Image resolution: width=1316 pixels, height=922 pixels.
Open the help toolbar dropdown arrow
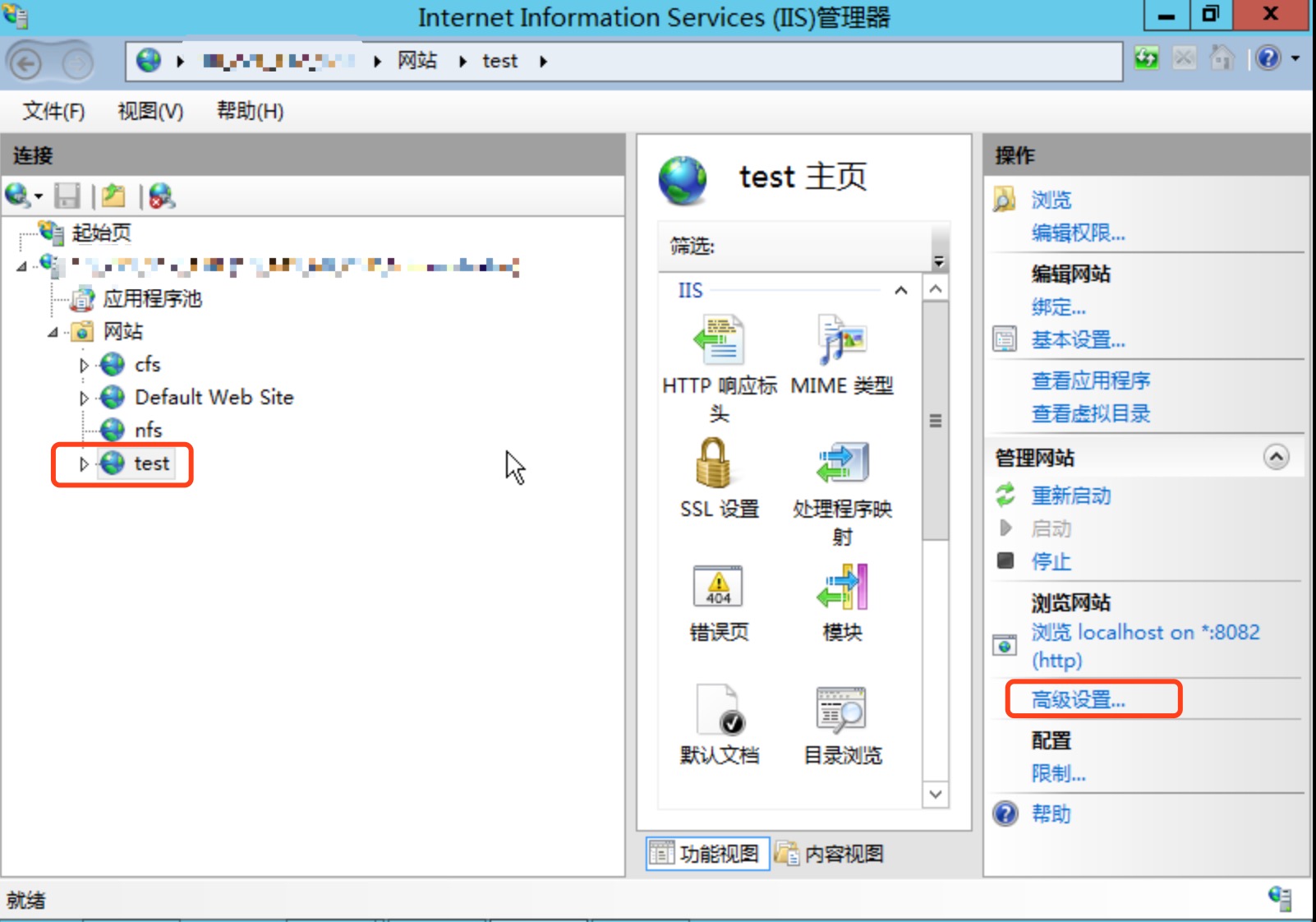point(1295,58)
